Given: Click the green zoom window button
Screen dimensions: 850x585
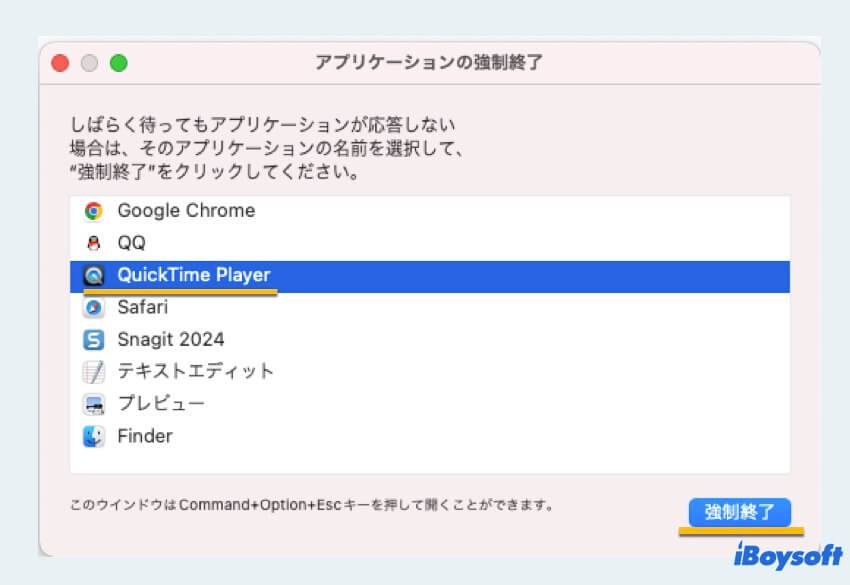Looking at the screenshot, I should click(x=118, y=63).
